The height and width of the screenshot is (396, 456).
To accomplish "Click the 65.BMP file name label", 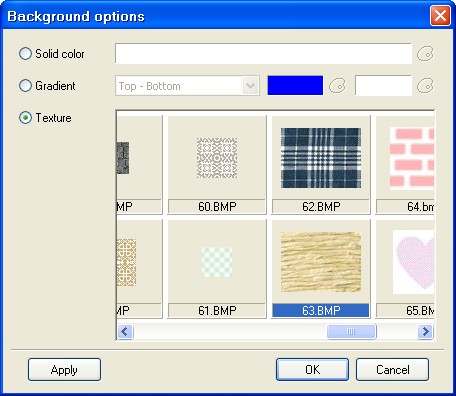I will [x=405, y=311].
